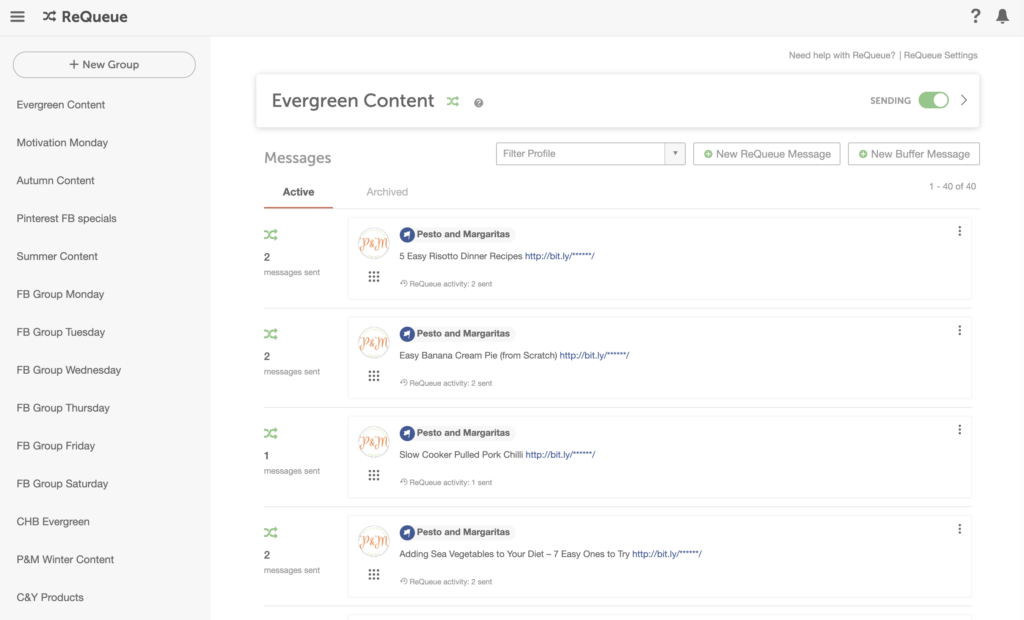1024x620 pixels.
Task: Open bit.ly link in Risotto message
Action: tap(560, 256)
